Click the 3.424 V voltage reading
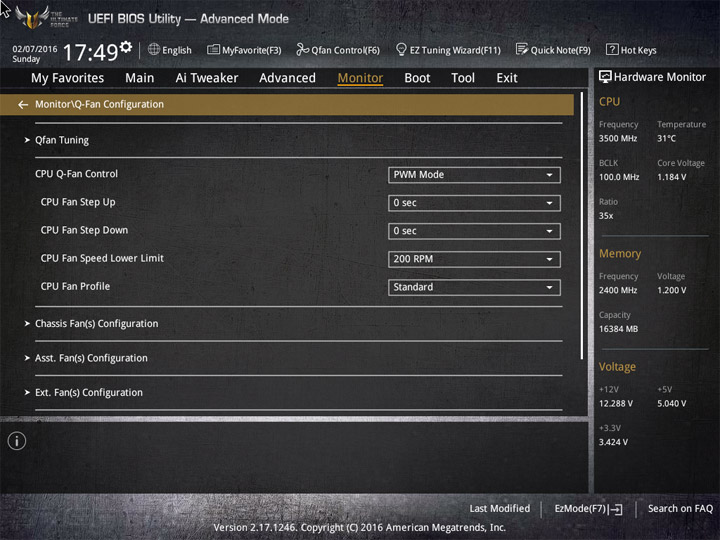Screen dimensions: 720x540 pos(613,442)
